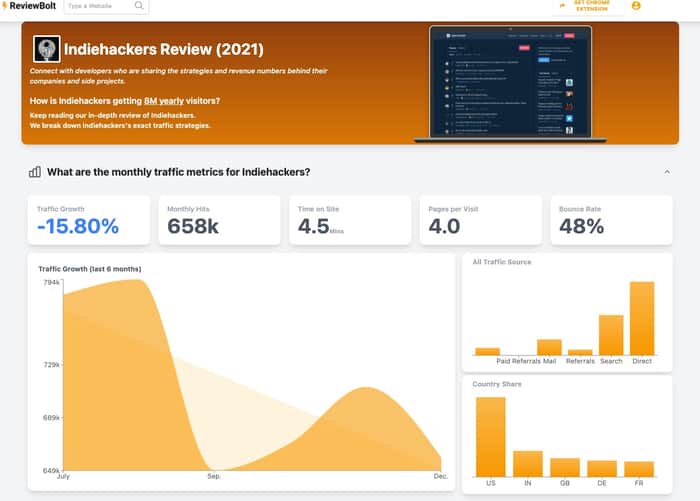Image resolution: width=700 pixels, height=501 pixels.
Task: Select the Time on Site 4.5 card
Action: [x=350, y=220]
